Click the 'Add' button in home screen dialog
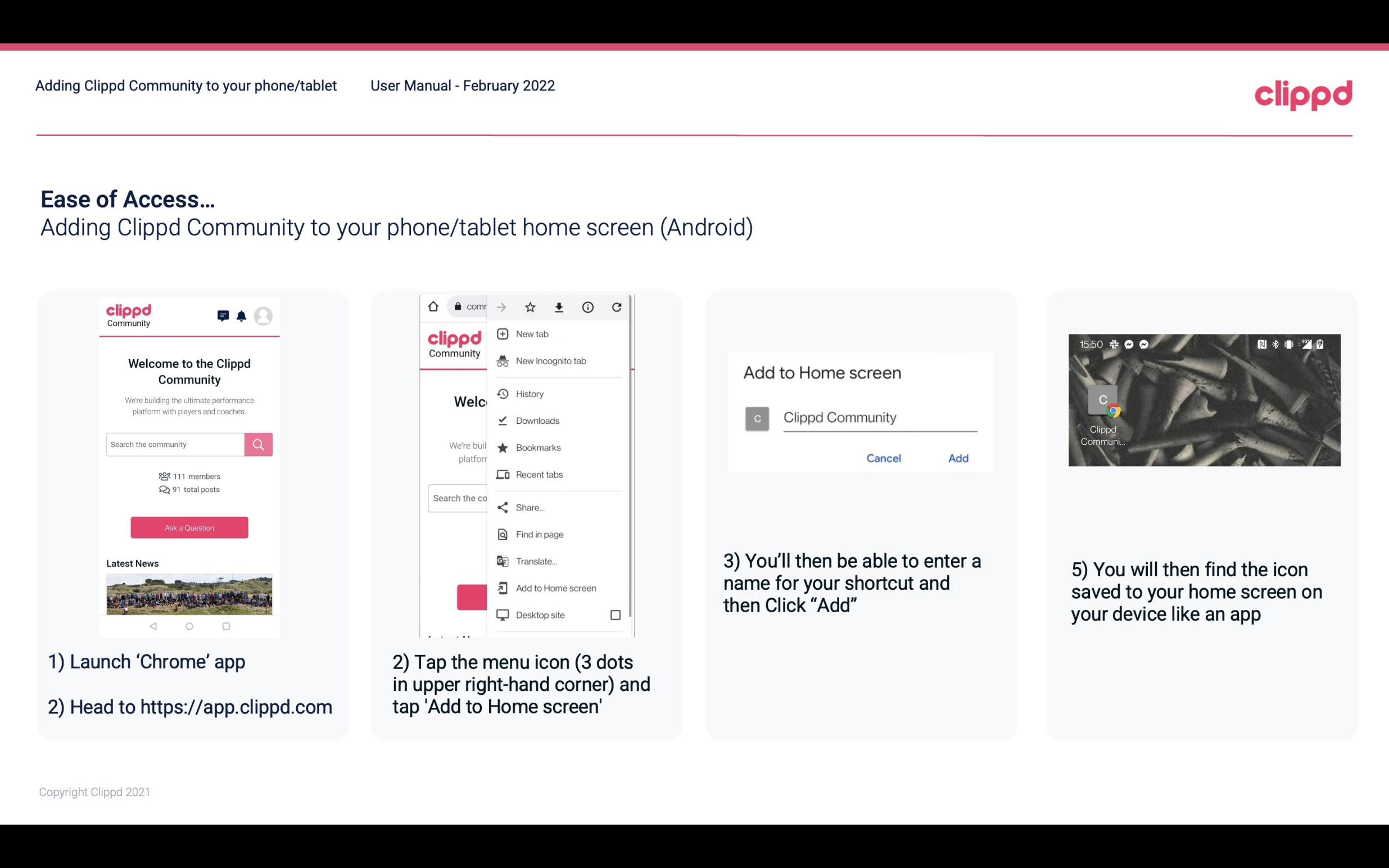1389x868 pixels. 957,458
